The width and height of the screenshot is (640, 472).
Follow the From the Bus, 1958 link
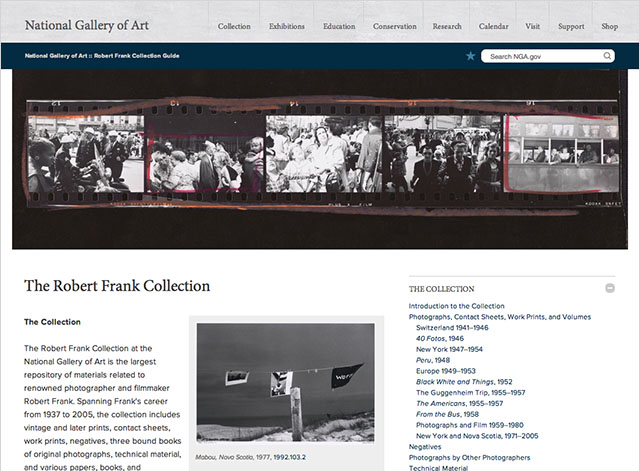(x=447, y=414)
